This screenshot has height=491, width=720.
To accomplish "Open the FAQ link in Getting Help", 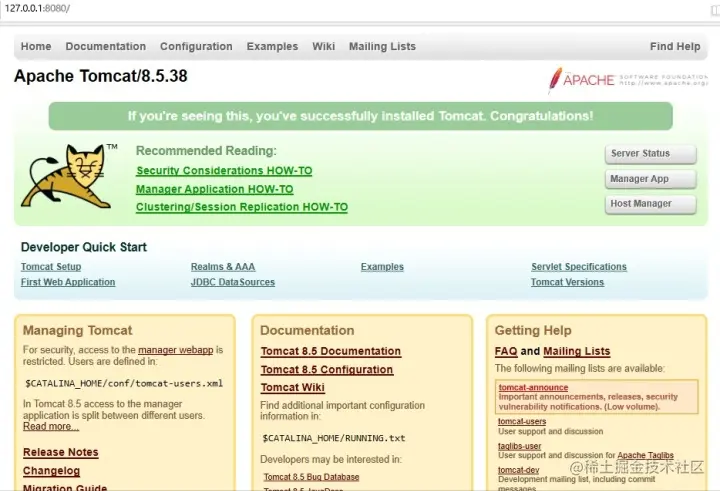I will coord(506,351).
